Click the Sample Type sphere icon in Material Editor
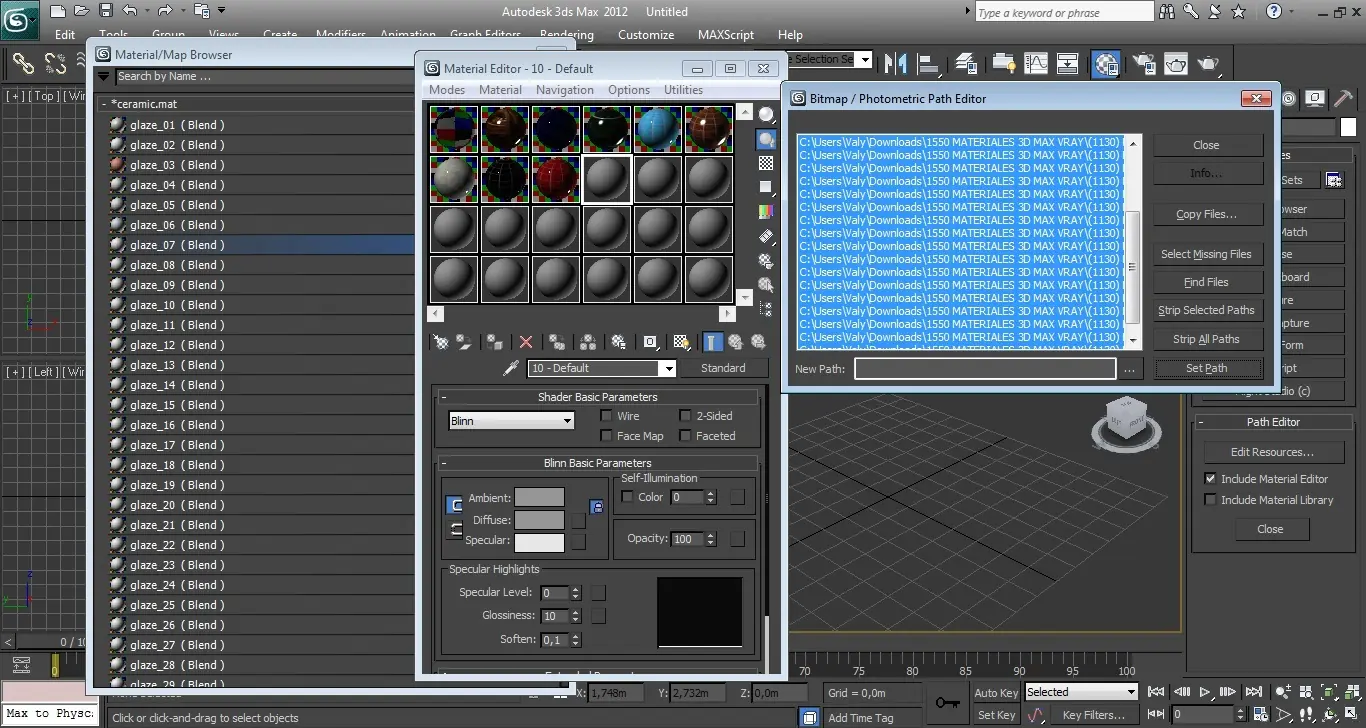 click(767, 116)
